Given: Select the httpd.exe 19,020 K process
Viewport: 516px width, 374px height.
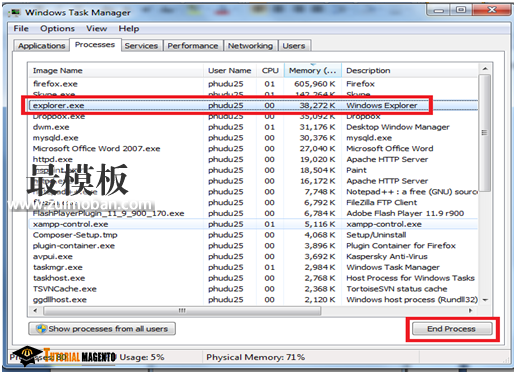Looking at the screenshot, I should [253, 159].
